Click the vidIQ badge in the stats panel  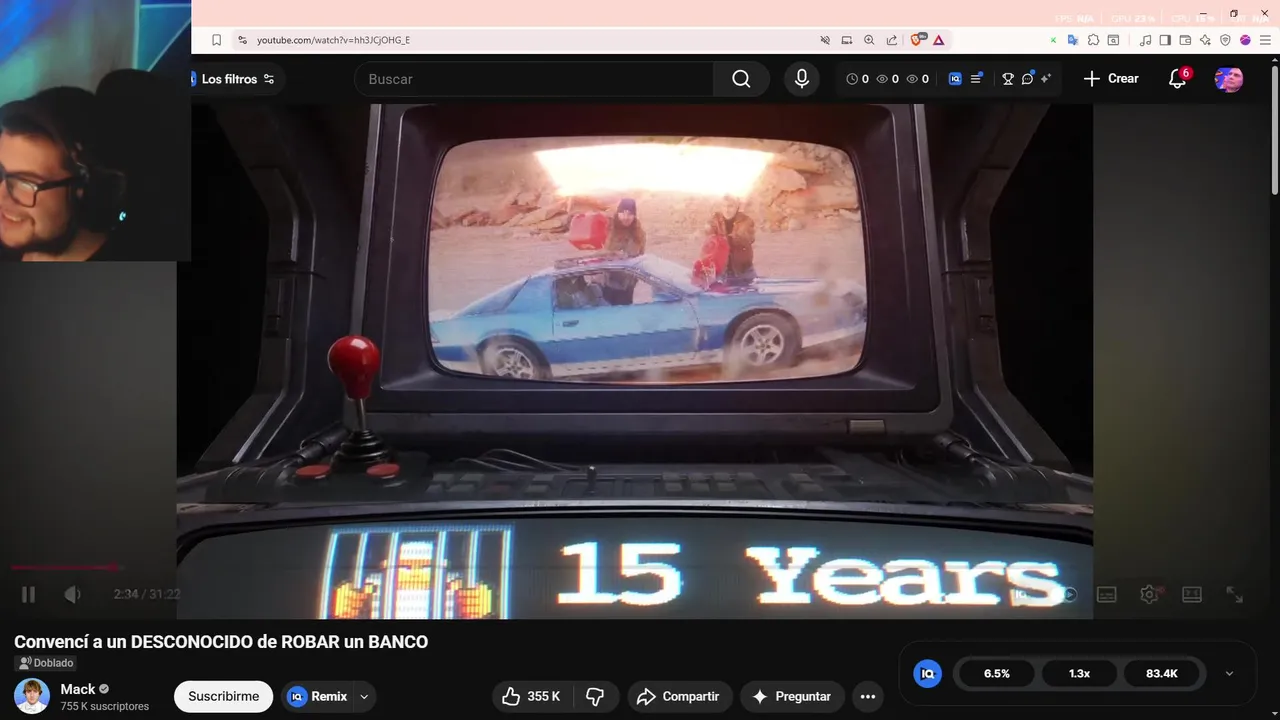[x=927, y=673]
